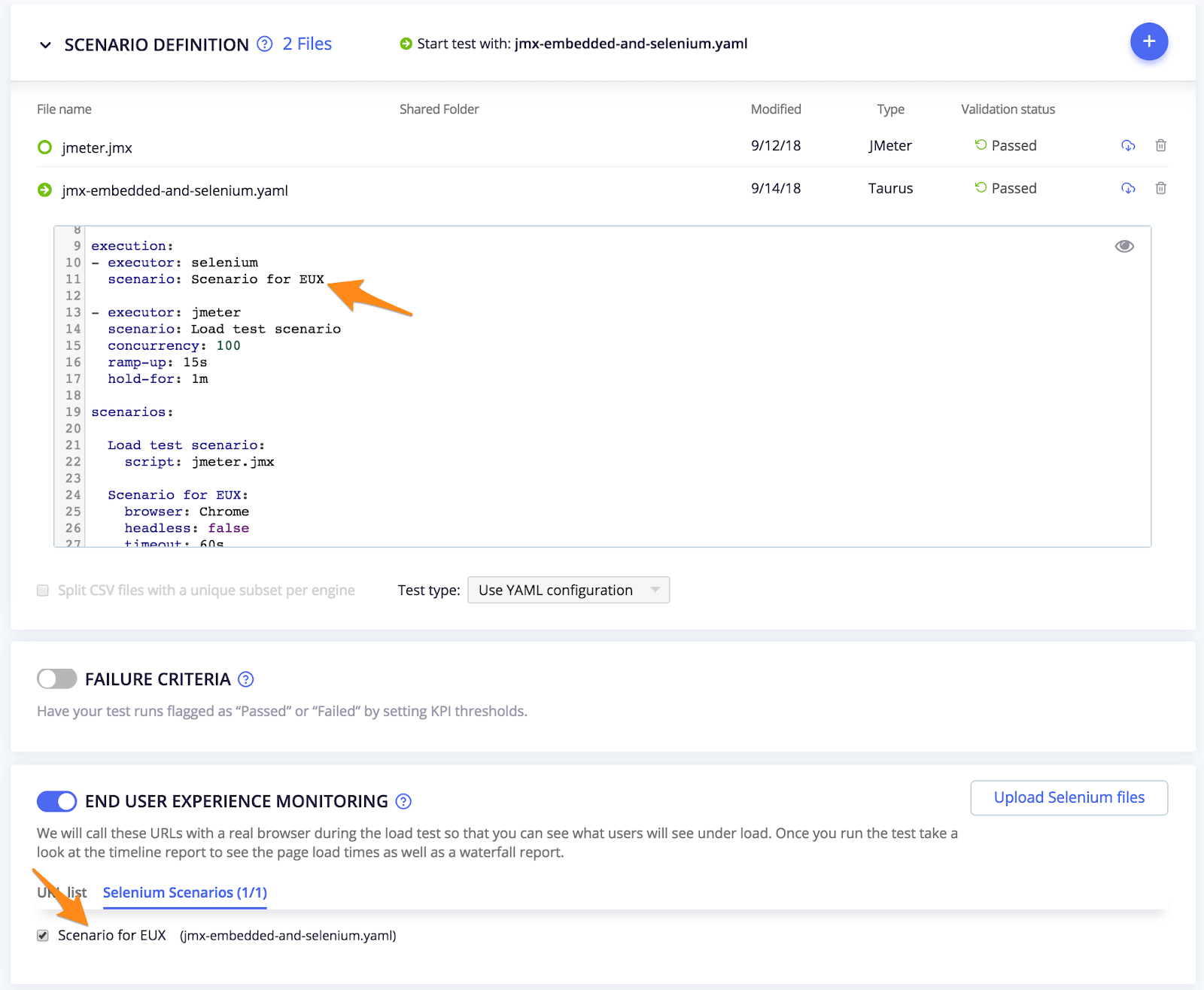
Task: Revalidate jmeter.jmx via its Passed icon
Action: pos(981,144)
